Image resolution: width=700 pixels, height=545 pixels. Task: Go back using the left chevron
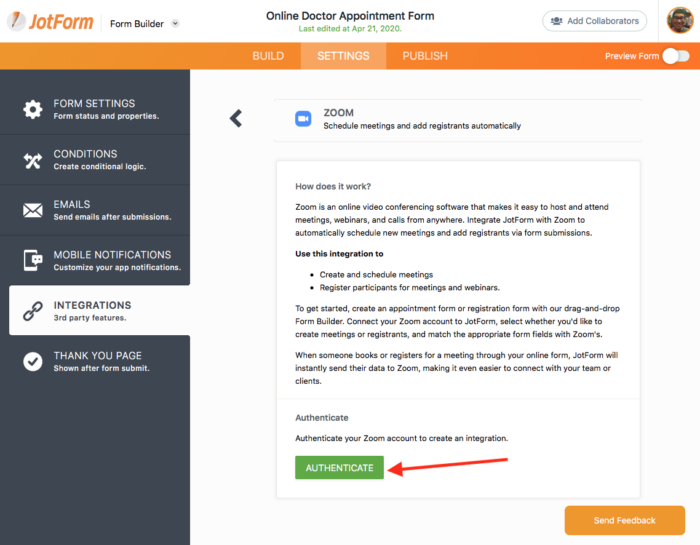pos(236,118)
